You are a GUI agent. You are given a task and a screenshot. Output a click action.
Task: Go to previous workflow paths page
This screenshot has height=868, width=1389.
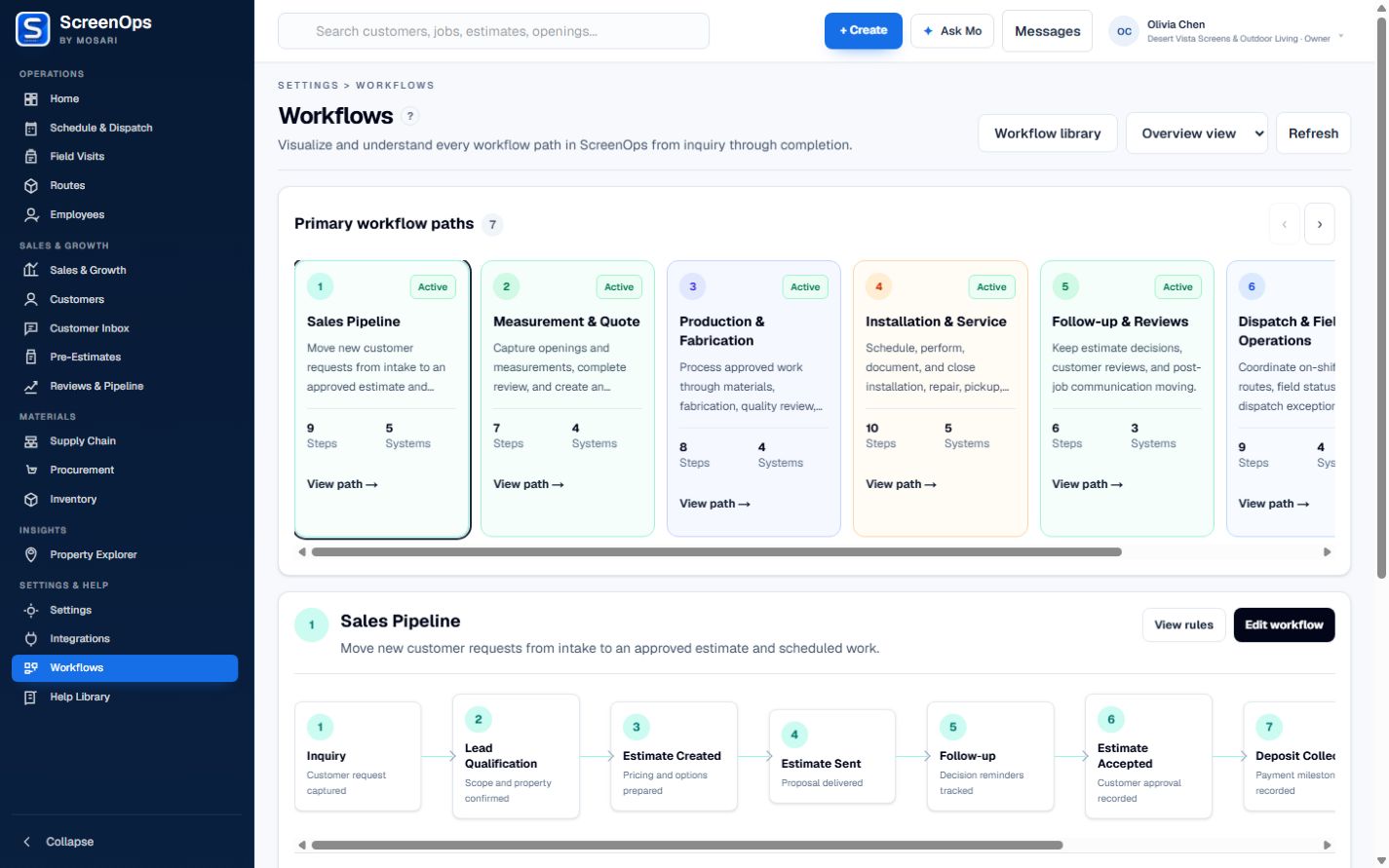1285,224
